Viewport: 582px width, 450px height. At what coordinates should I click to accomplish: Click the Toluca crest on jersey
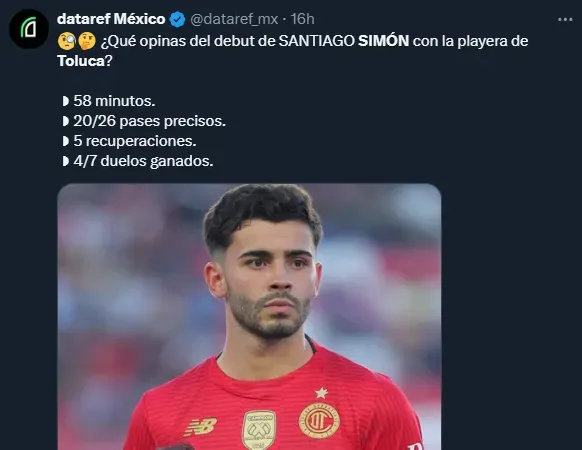click(319, 420)
